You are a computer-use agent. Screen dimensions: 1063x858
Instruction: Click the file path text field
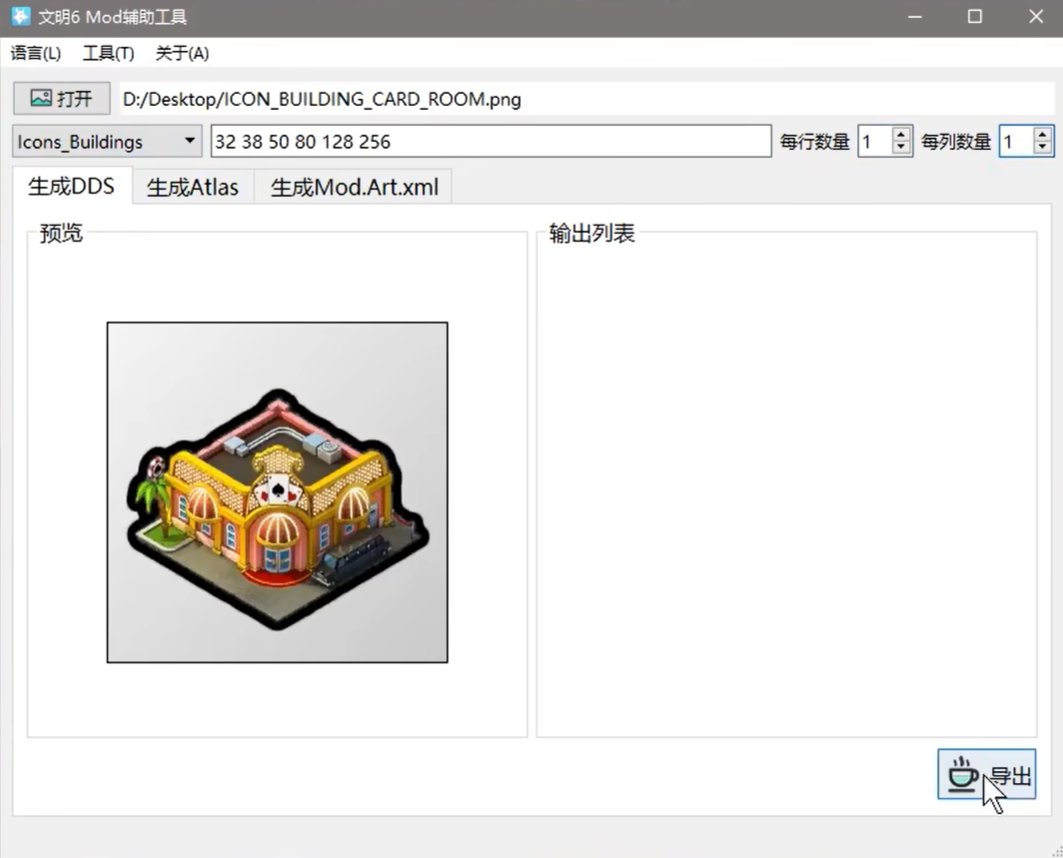(x=585, y=99)
